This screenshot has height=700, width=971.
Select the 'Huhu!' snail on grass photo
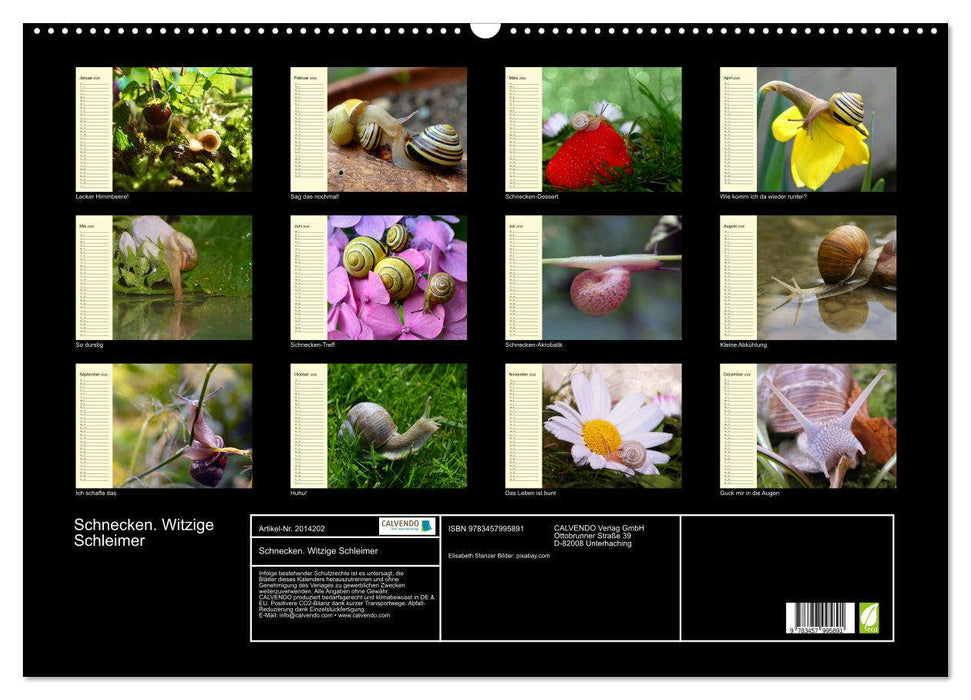397,426
